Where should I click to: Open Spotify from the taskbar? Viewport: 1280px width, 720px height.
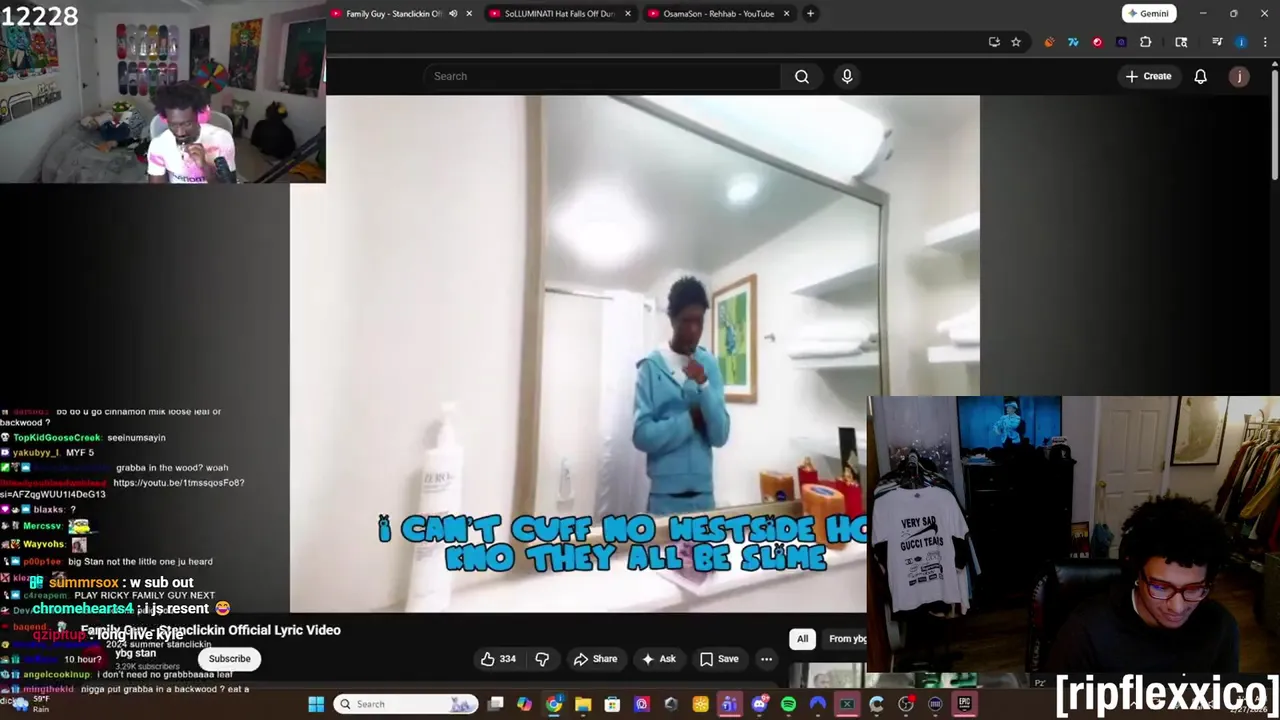788,704
